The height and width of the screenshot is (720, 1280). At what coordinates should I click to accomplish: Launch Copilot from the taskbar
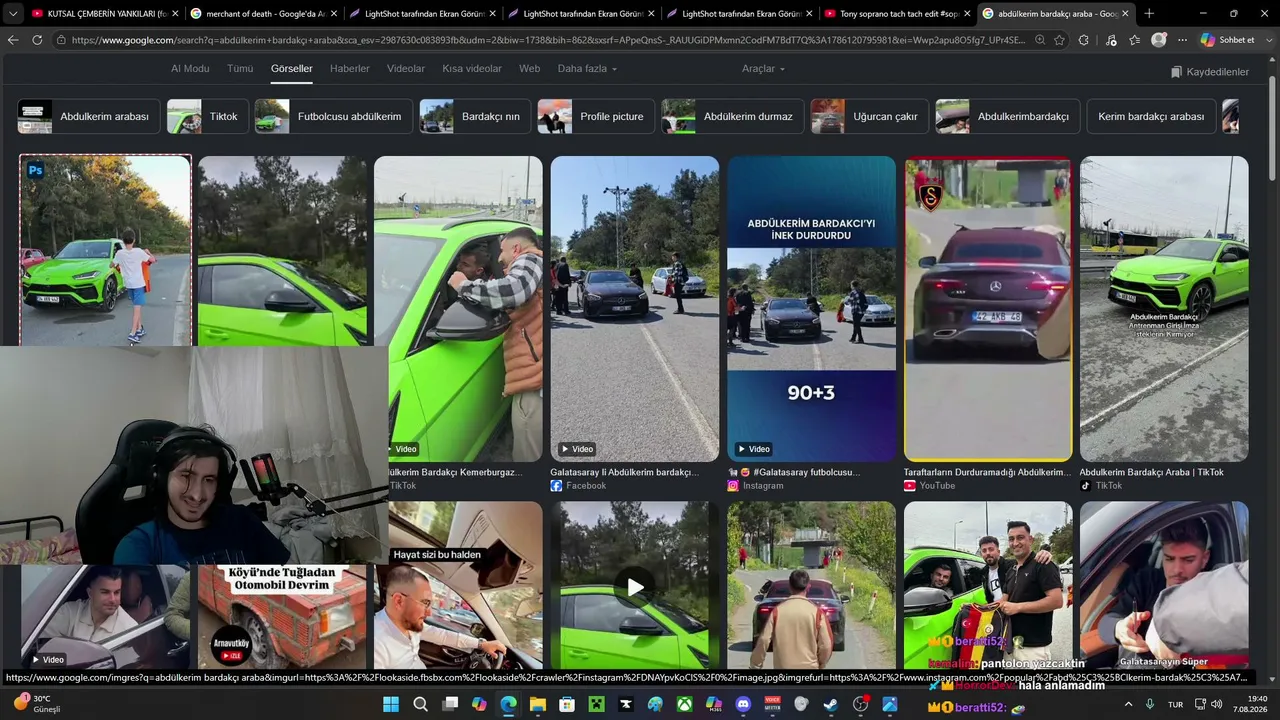click(479, 704)
